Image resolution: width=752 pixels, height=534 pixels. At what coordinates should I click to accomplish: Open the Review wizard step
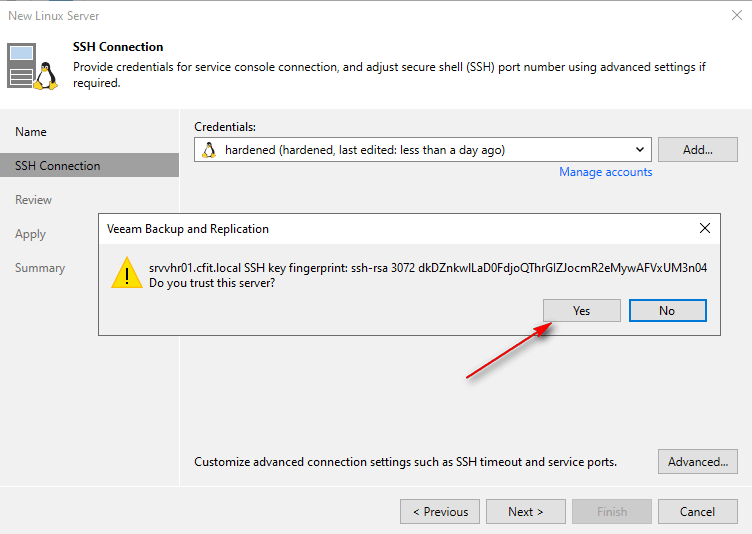pyautogui.click(x=33, y=200)
